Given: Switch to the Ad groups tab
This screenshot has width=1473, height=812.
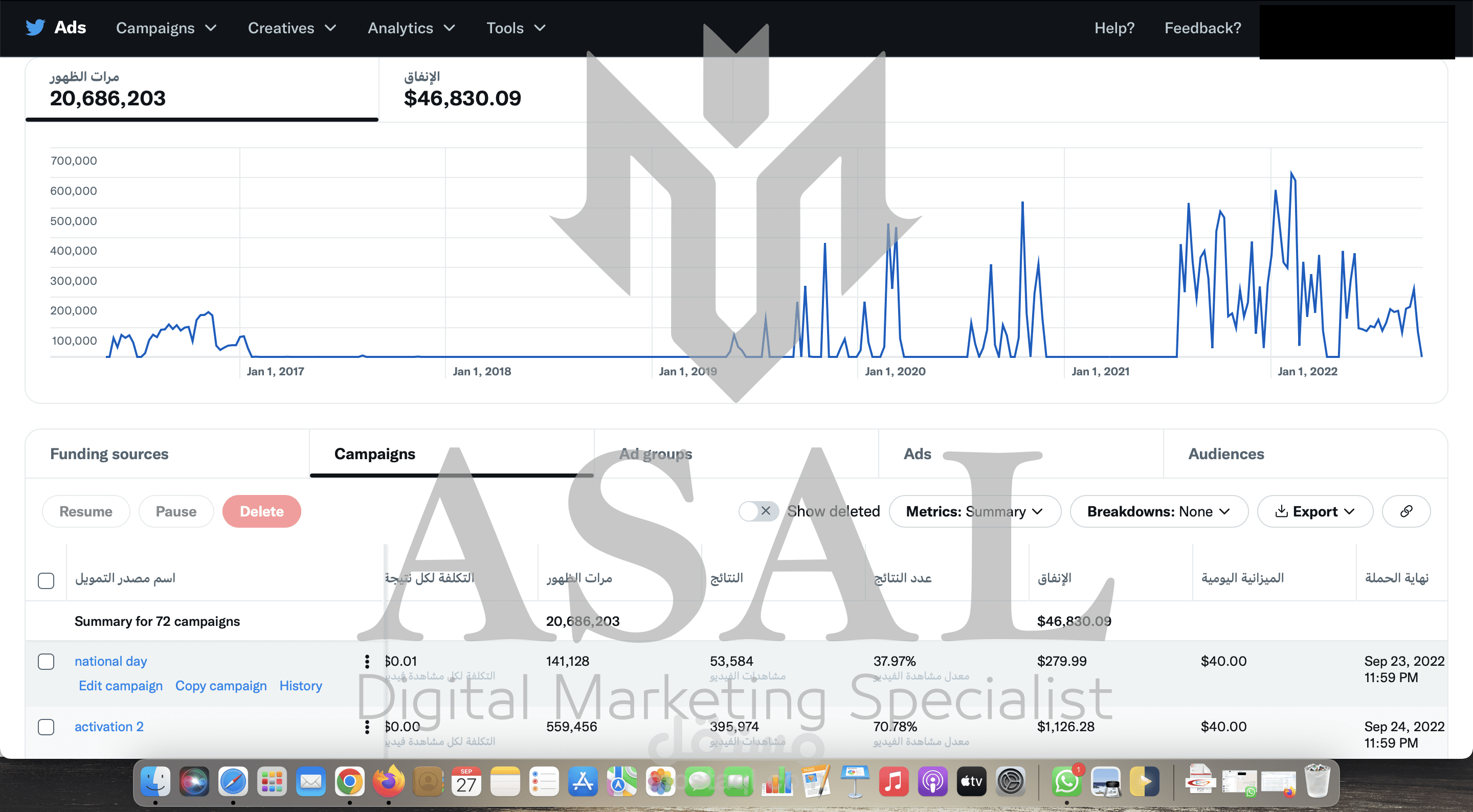Looking at the screenshot, I should (655, 454).
